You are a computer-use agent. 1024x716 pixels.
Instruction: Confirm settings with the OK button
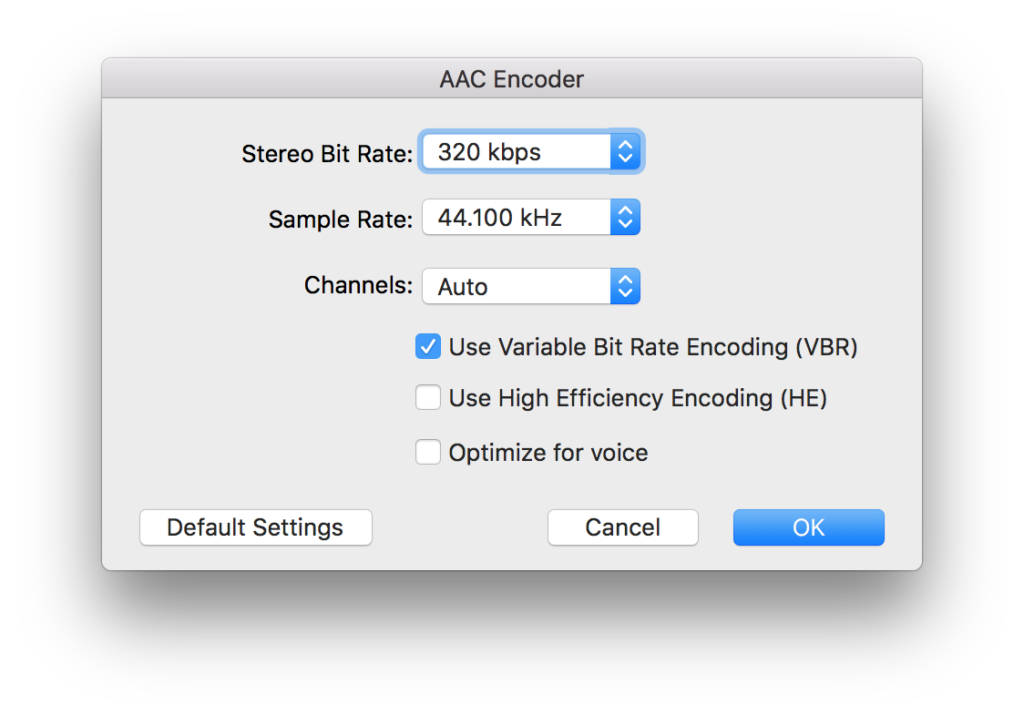[x=808, y=527]
